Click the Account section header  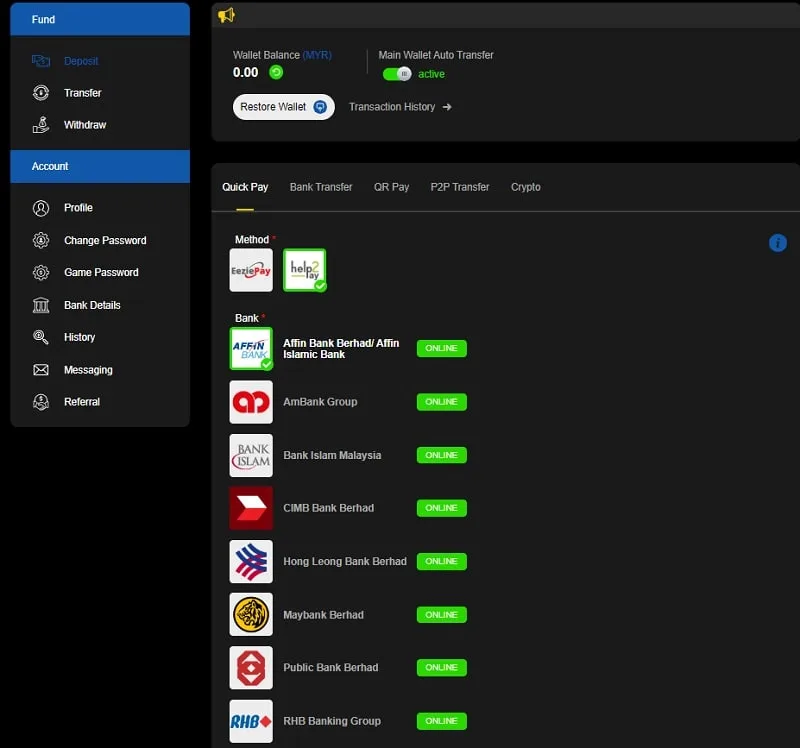point(100,166)
